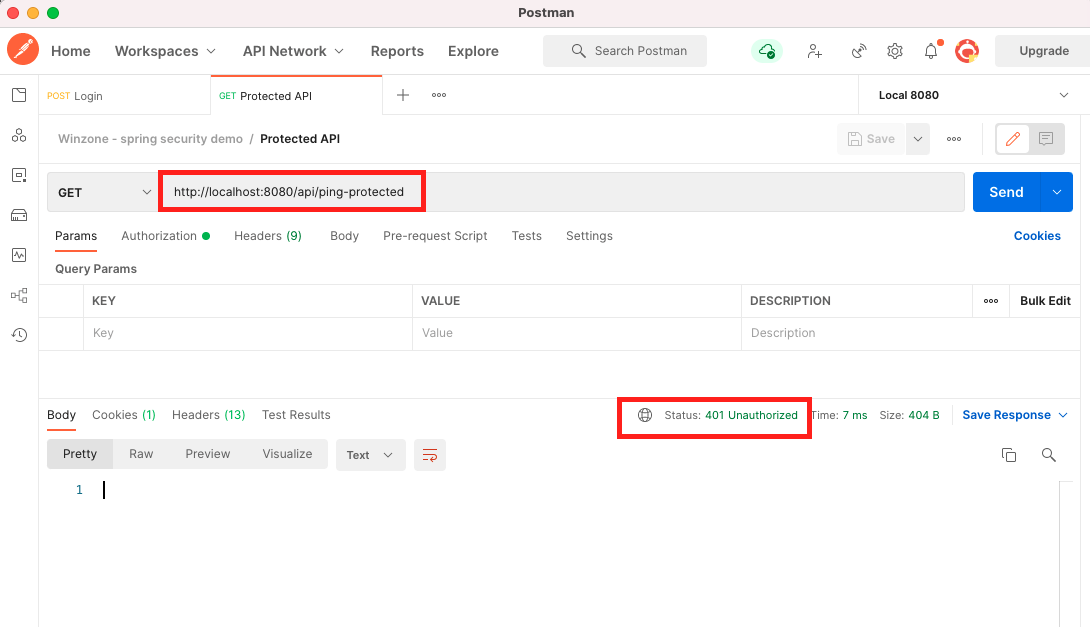Select the Params tab
The image size is (1090, 627).
point(76,236)
